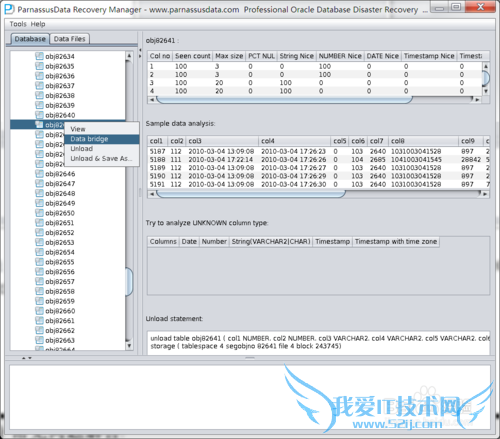Click the sample data row starting 5188
Screen dimensions: 500x439
(318, 160)
